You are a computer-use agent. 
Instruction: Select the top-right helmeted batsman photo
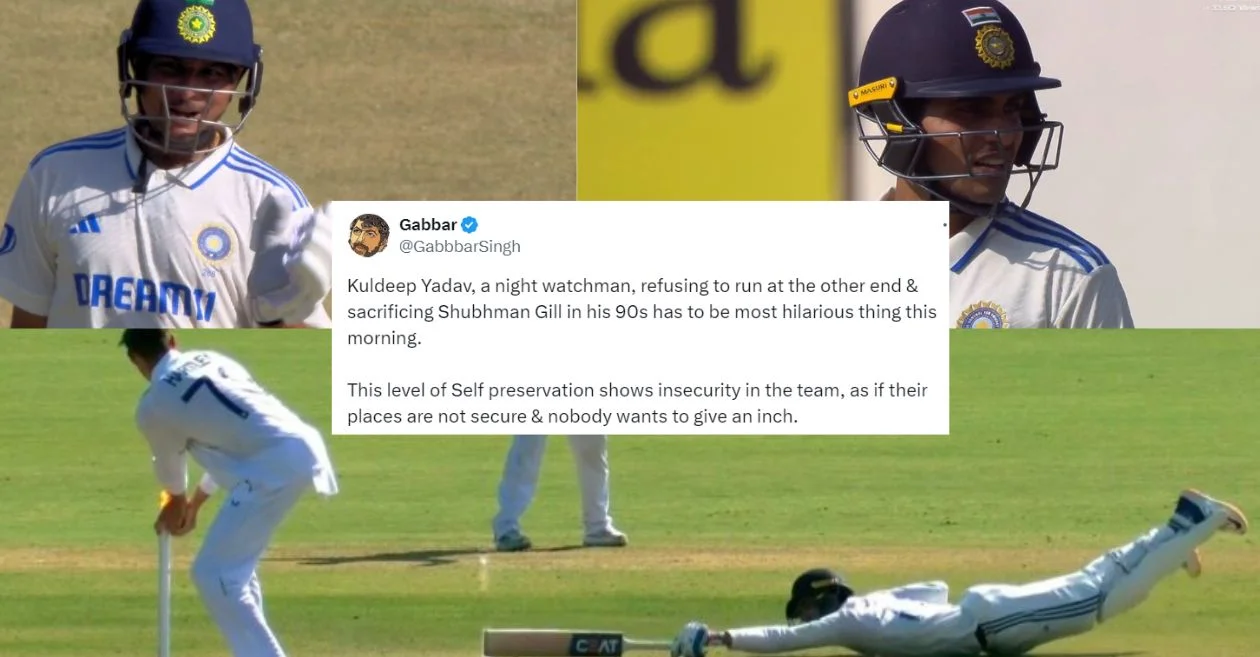(x=918, y=164)
